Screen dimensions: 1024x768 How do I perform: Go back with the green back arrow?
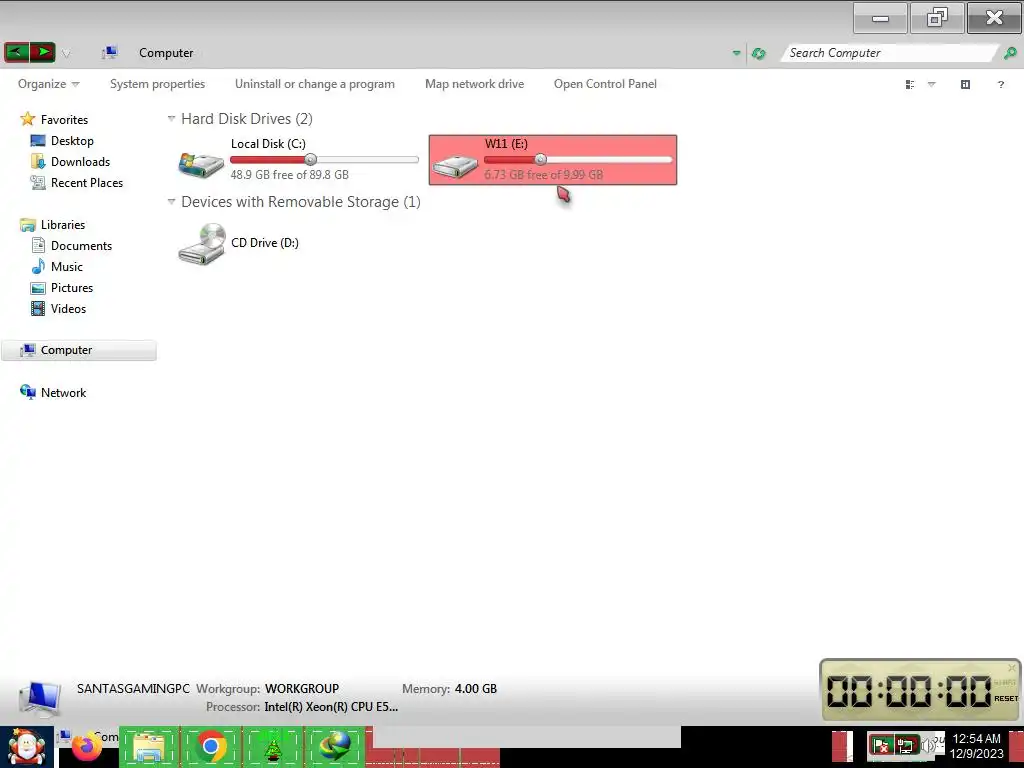[17, 52]
